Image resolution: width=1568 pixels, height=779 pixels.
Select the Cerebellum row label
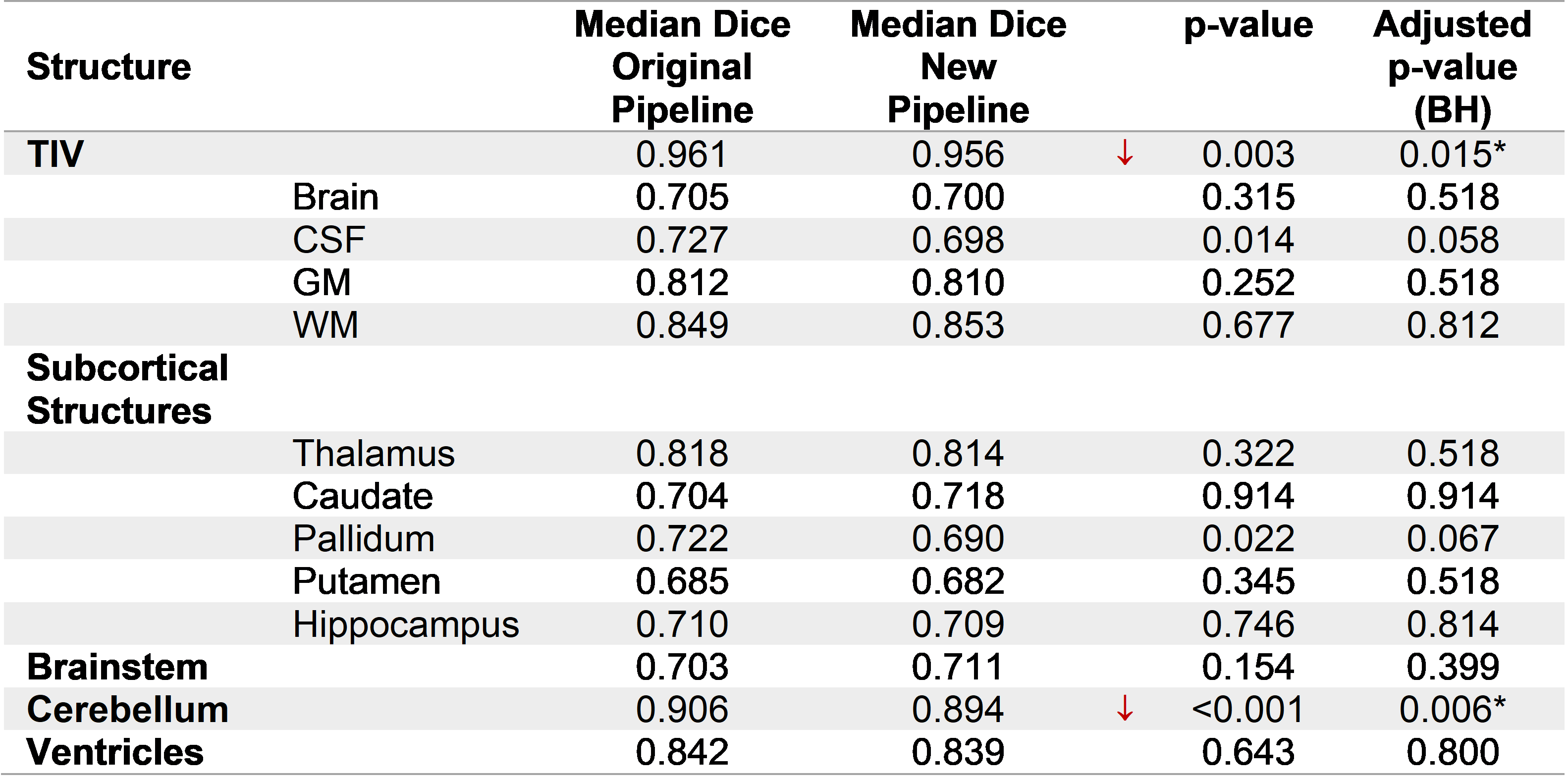128,709
